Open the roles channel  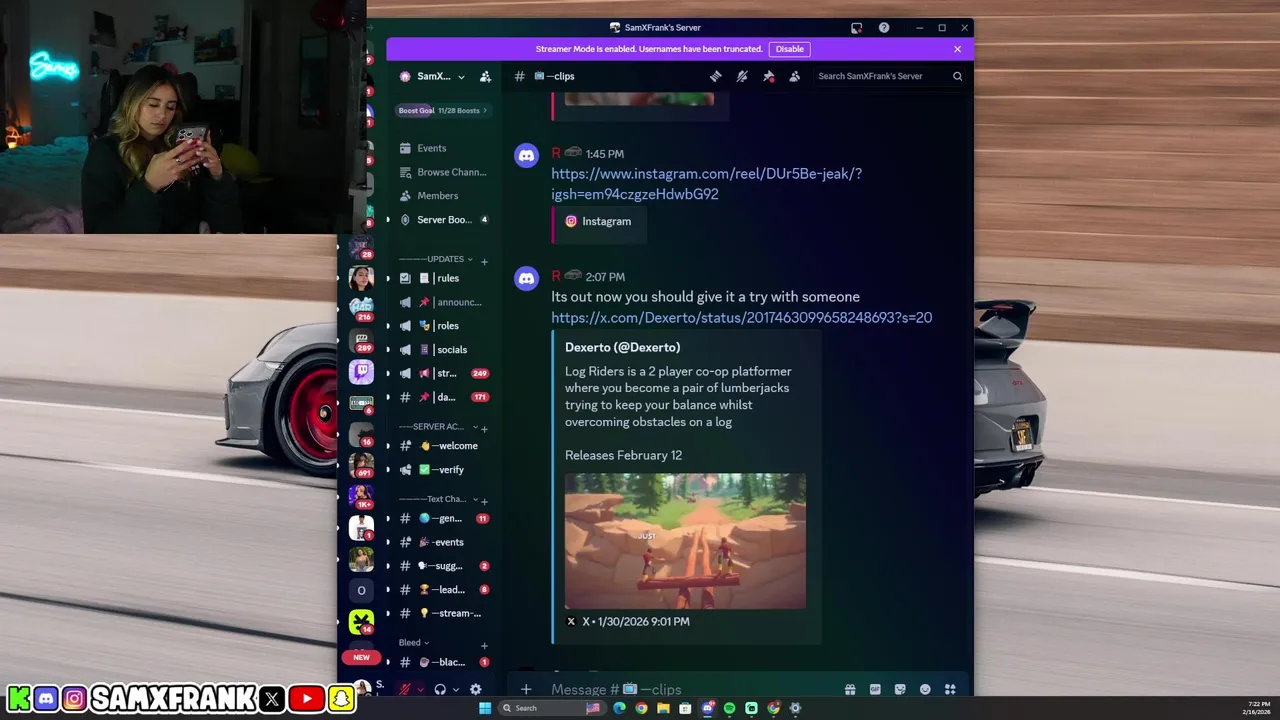[444, 326]
